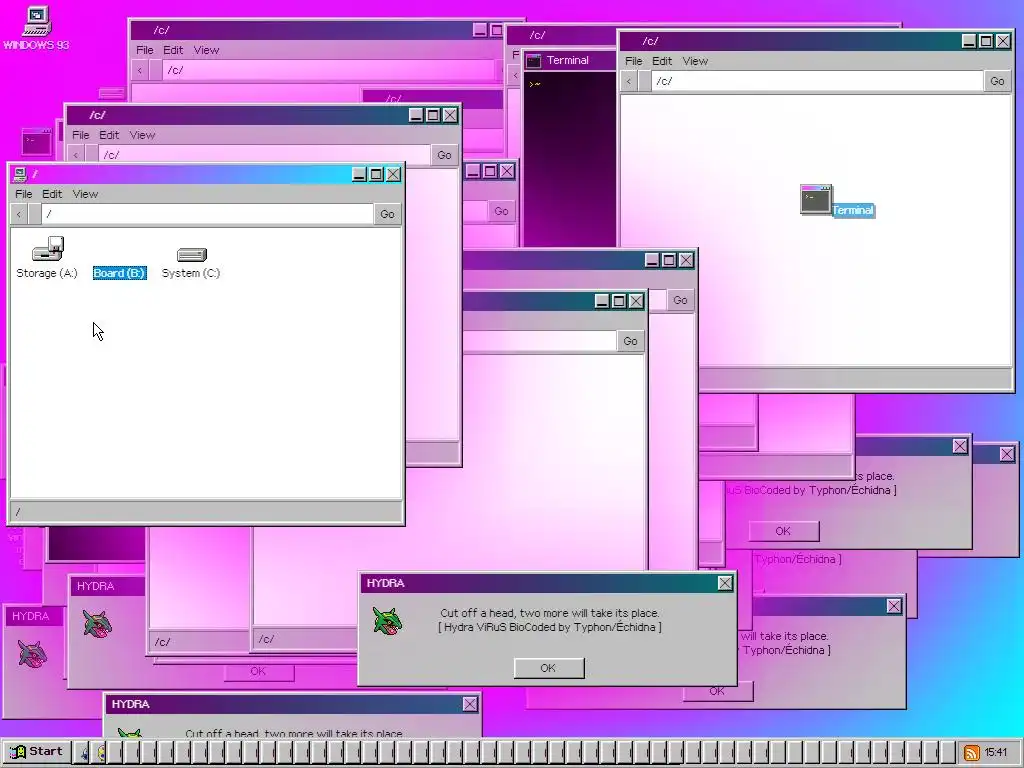Open View menu in the /c/ window containing Terminal icon
1024x768 pixels.
point(695,61)
